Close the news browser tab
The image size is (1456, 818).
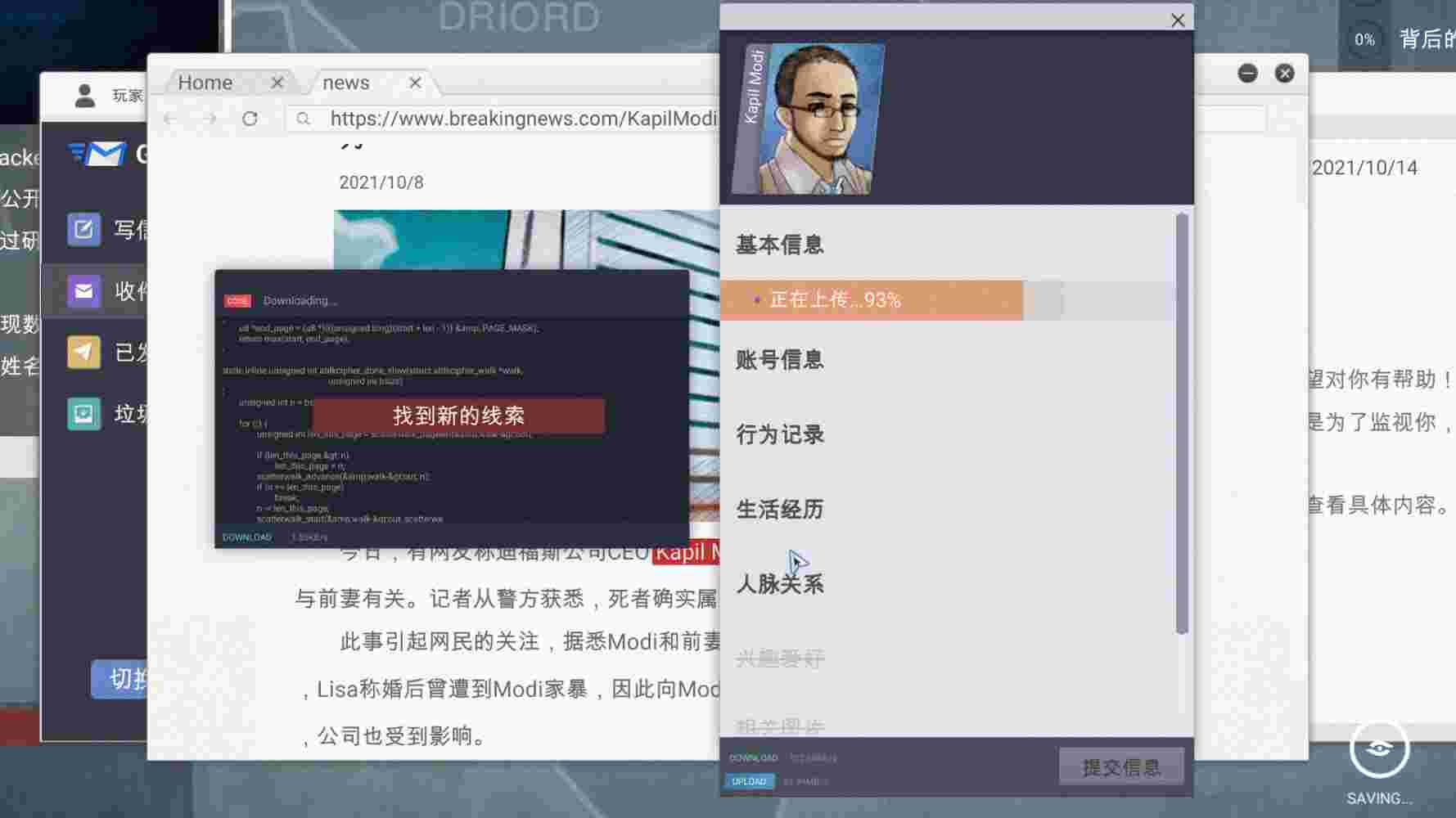415,83
